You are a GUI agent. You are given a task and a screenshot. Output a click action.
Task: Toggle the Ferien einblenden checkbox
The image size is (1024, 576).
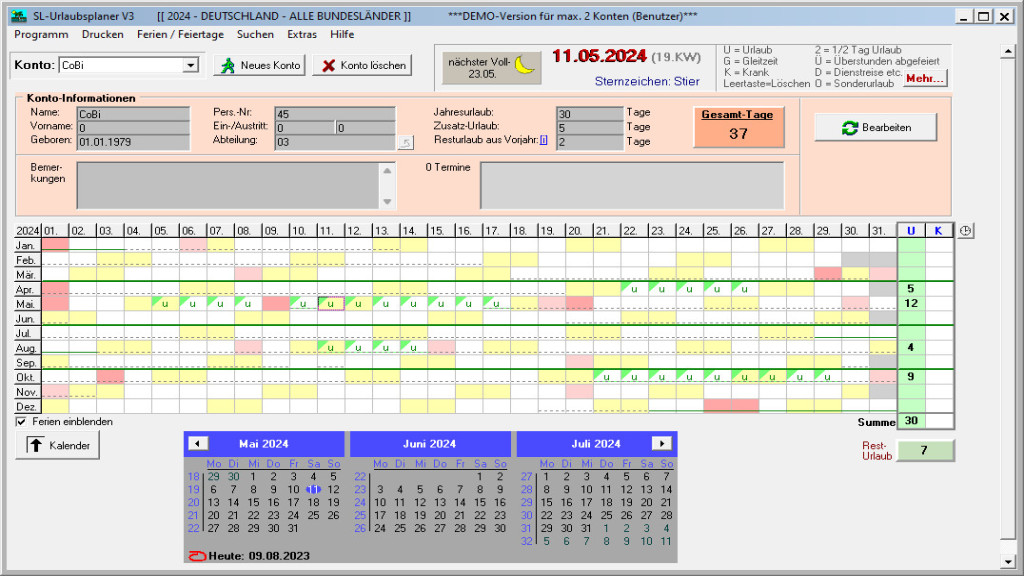tap(22, 422)
